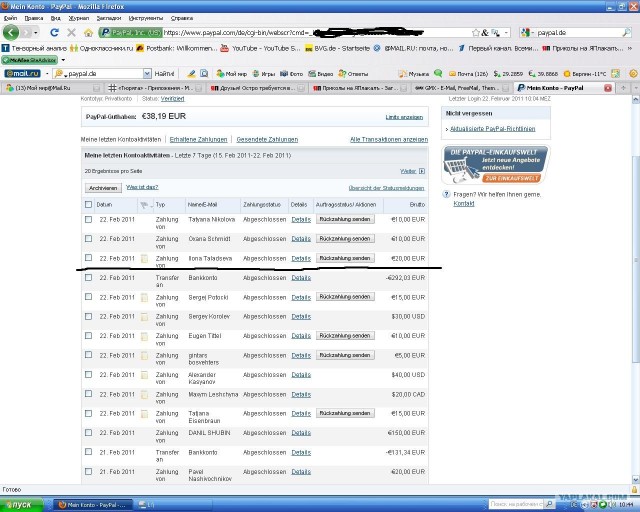Click the Archivieren button
Screen dimensions: 640x512
tap(103, 188)
